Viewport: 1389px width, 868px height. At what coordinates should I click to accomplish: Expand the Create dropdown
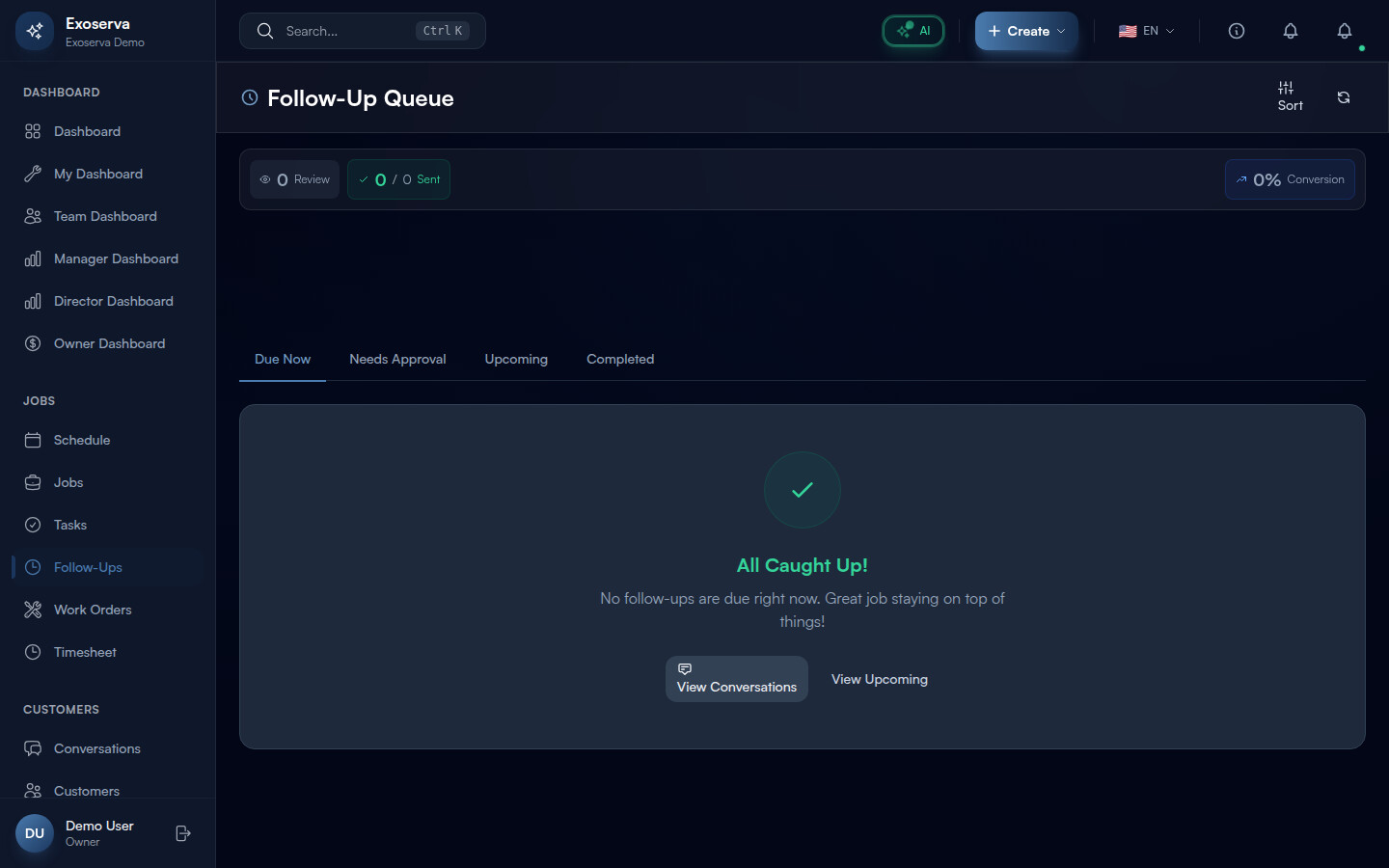(1026, 31)
